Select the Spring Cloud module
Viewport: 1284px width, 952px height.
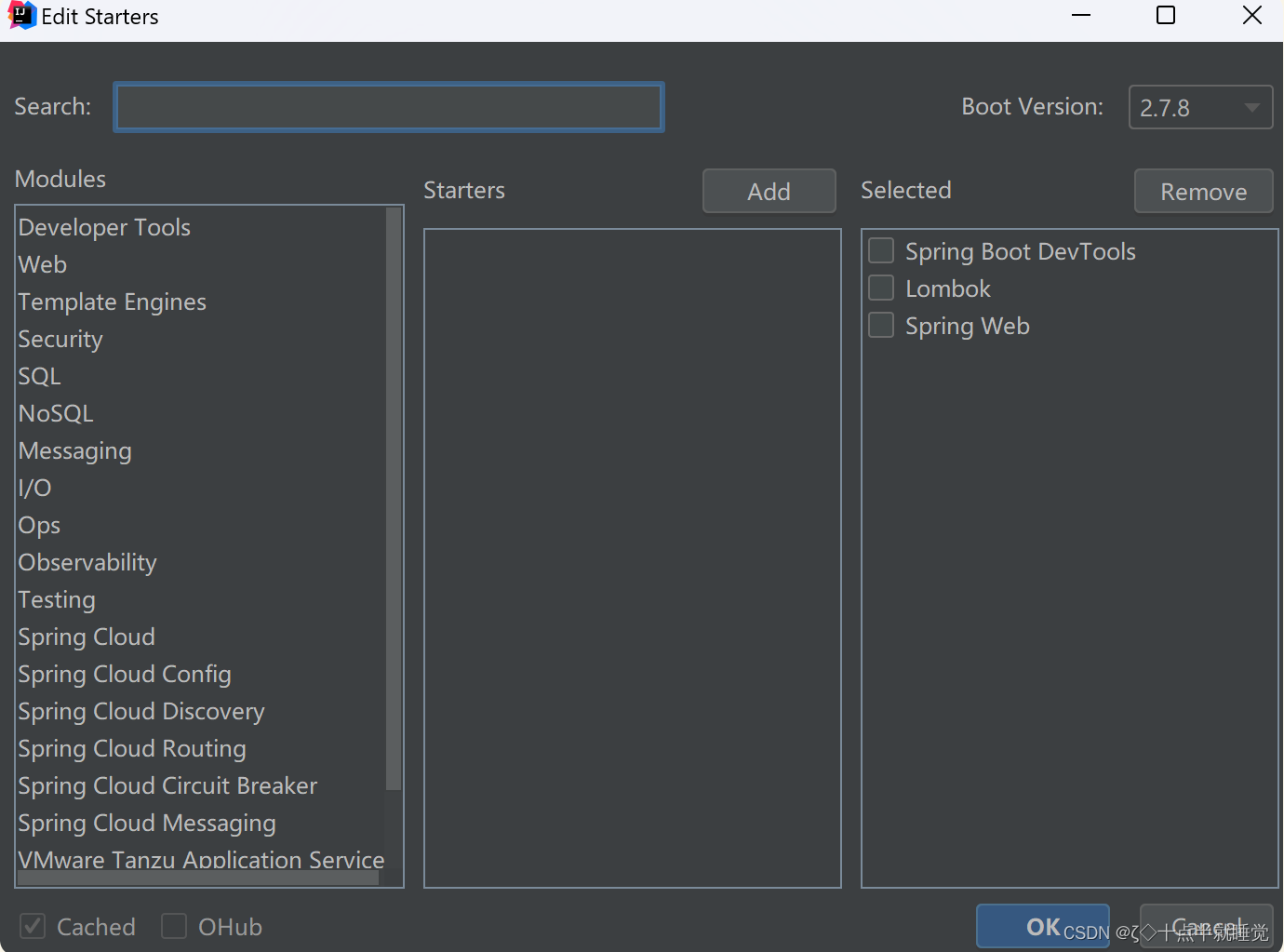201,637
